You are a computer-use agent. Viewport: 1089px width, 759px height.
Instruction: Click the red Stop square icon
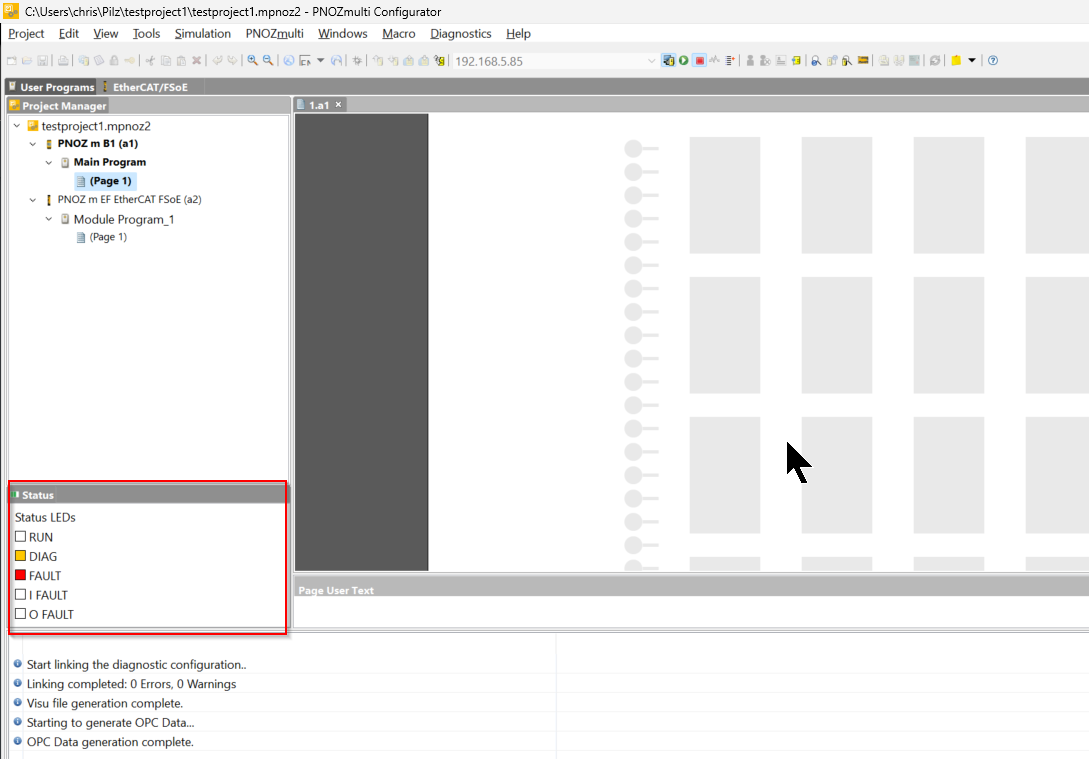699,60
